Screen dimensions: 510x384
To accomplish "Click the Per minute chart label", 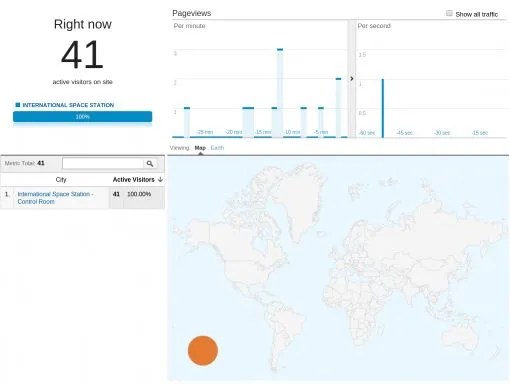I will click(189, 26).
